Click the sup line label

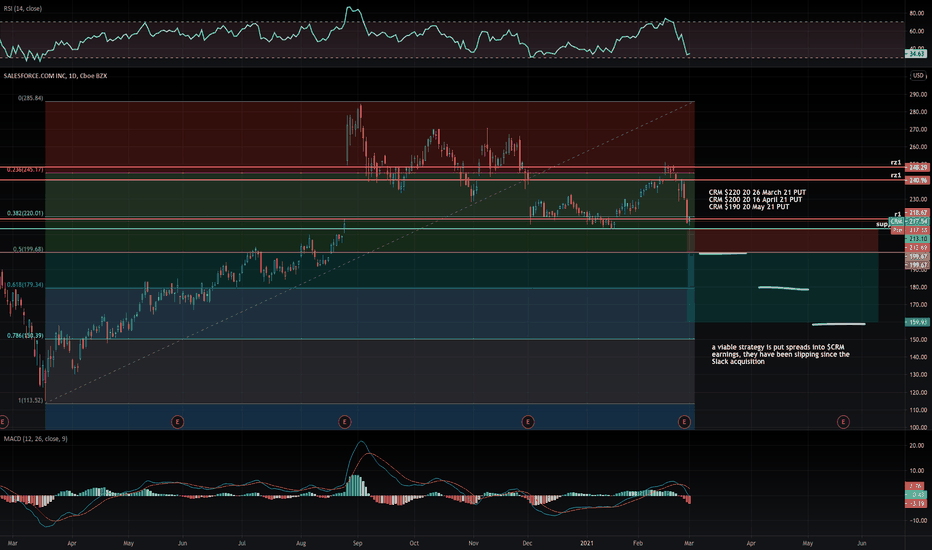[882, 224]
